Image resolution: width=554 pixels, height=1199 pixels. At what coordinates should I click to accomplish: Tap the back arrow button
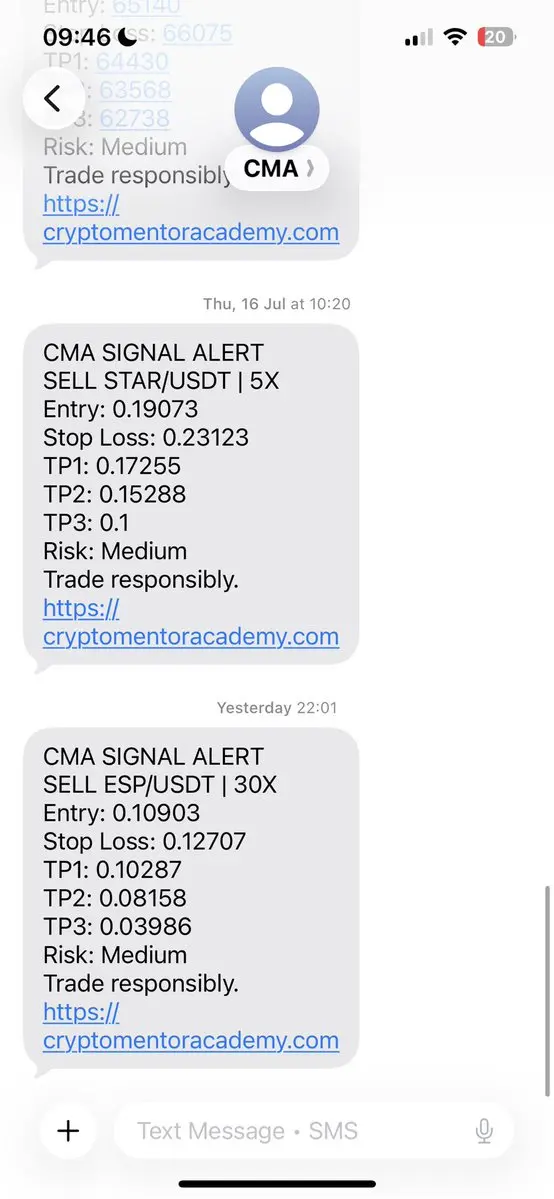click(53, 98)
